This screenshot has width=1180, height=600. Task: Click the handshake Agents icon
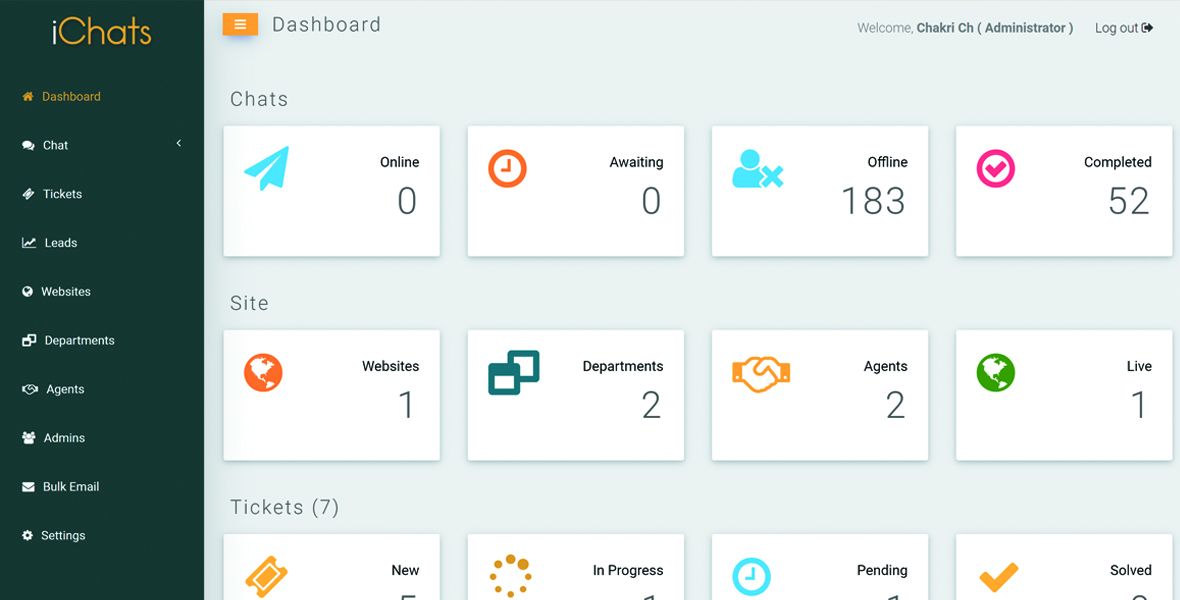761,374
